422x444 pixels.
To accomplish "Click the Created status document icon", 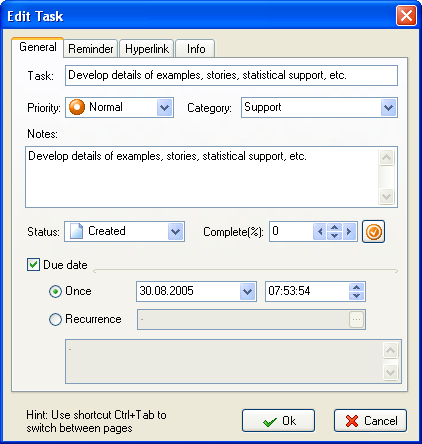I will (76, 231).
